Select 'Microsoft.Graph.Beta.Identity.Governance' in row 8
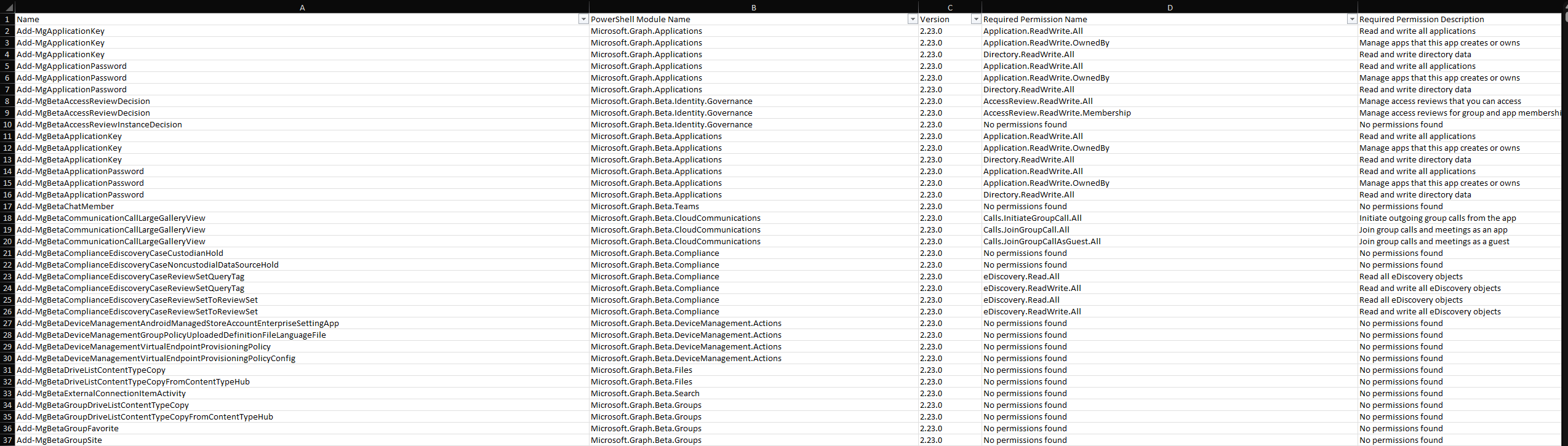The height and width of the screenshot is (446, 1568). point(754,102)
